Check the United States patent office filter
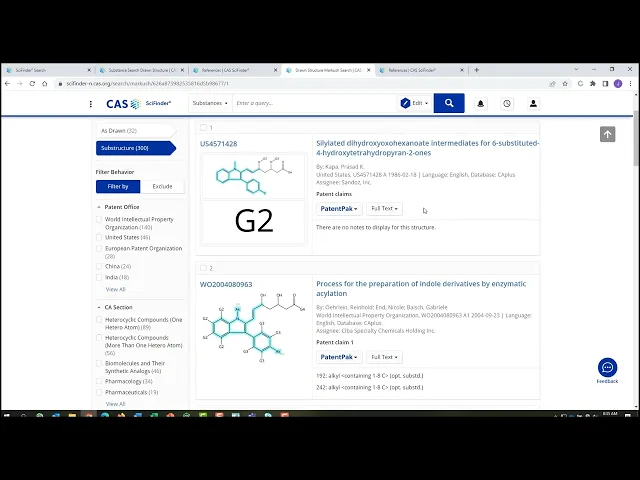 [99, 237]
